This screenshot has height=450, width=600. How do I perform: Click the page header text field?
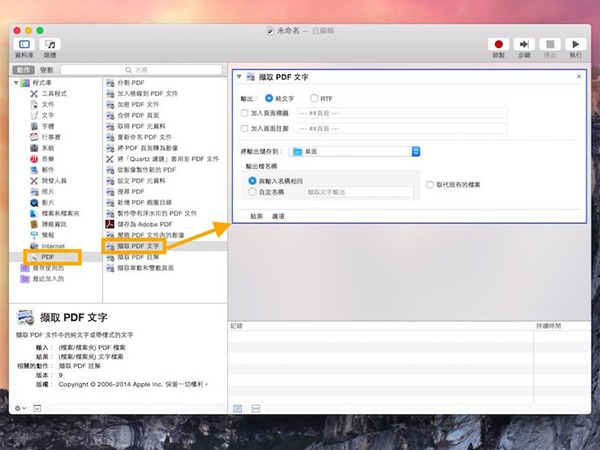click(x=402, y=113)
